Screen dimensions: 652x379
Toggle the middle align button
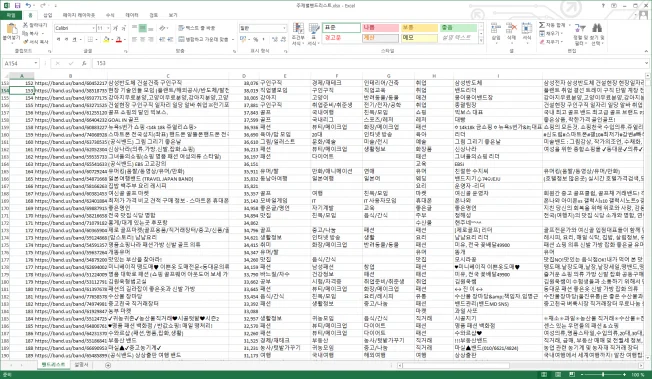click(x=143, y=28)
